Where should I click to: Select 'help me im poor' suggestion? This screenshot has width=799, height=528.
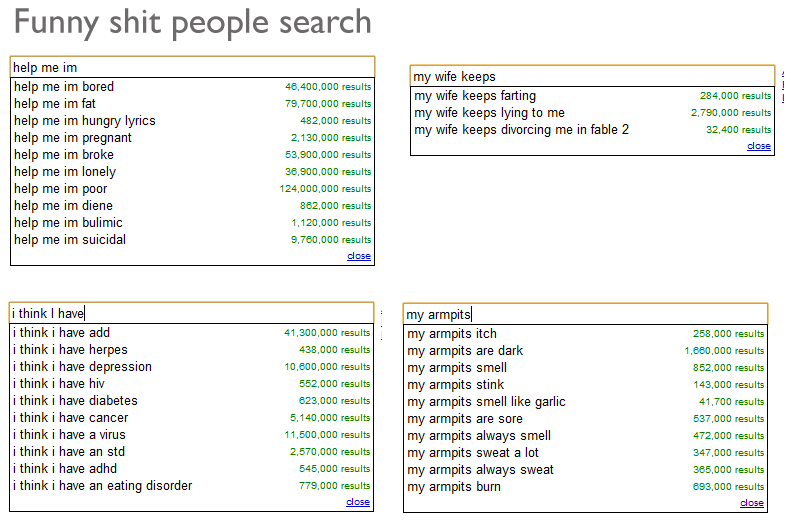click(x=61, y=189)
